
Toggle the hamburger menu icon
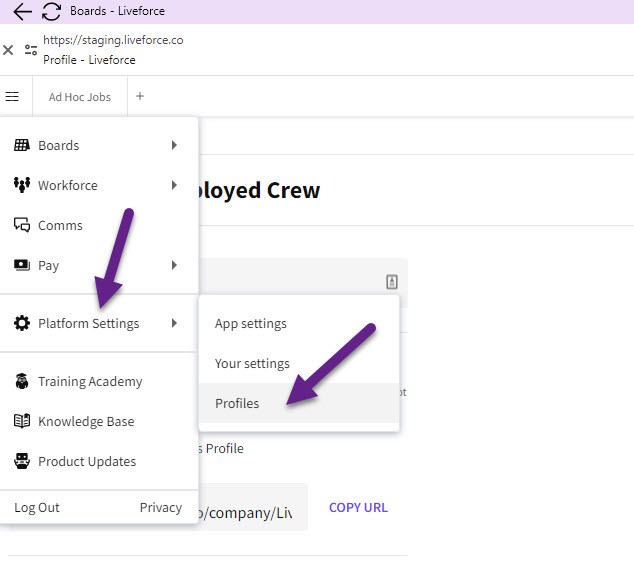click(x=12, y=97)
